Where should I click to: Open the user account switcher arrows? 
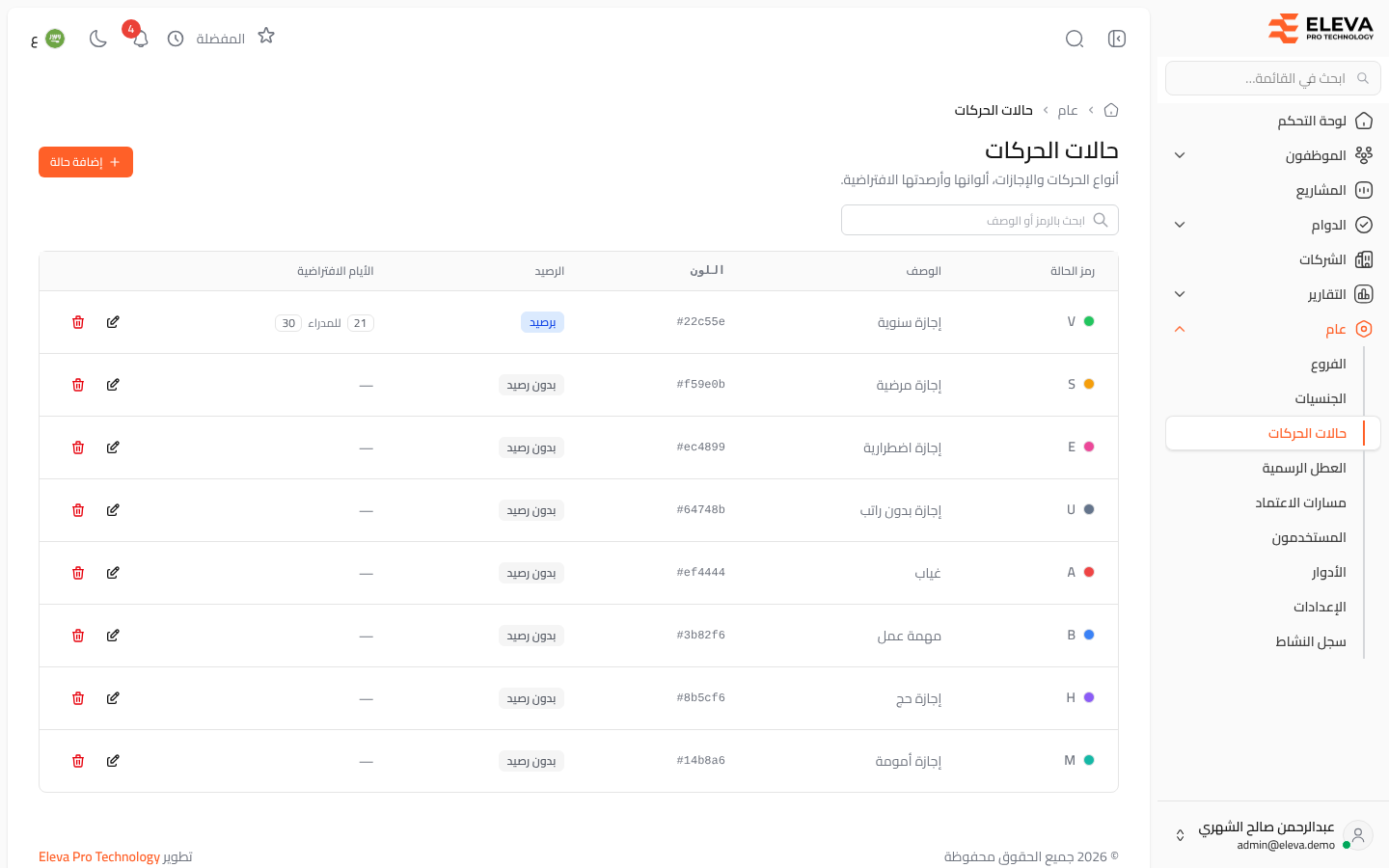1180,835
